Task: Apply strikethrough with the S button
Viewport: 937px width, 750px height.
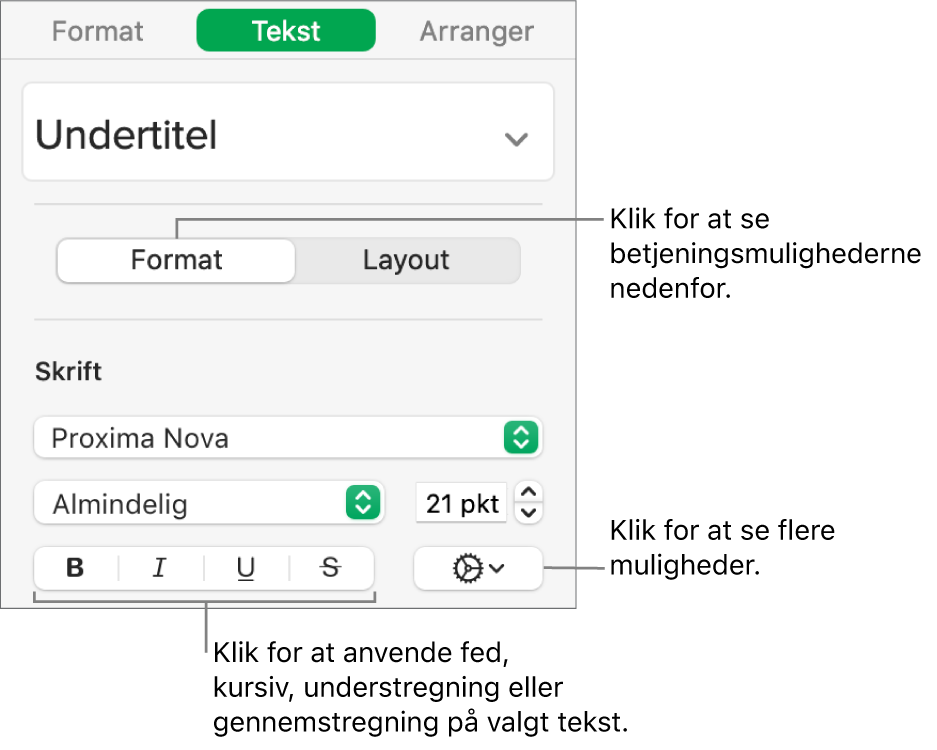Action: (331, 568)
